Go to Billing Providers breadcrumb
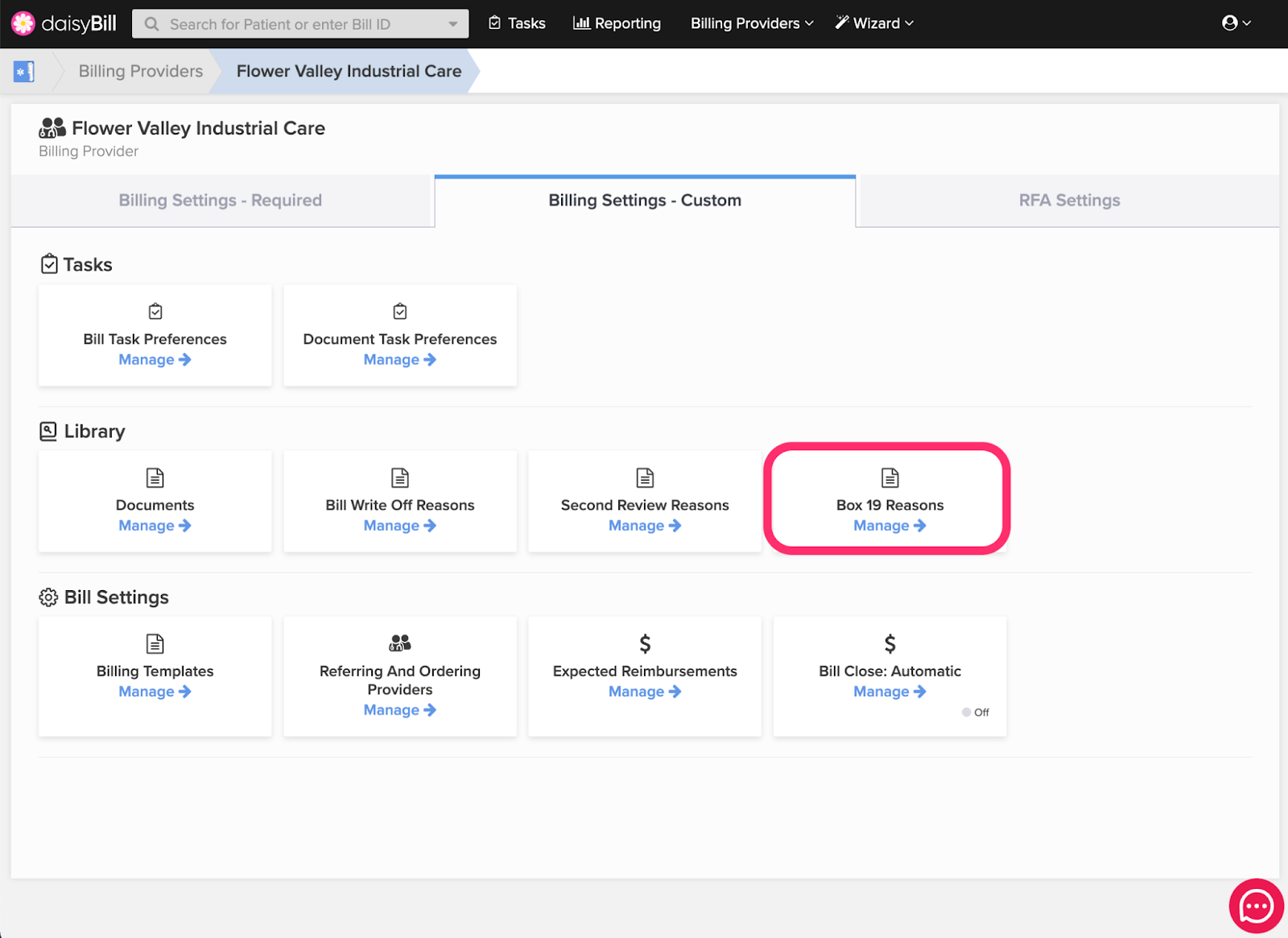 coord(141,71)
